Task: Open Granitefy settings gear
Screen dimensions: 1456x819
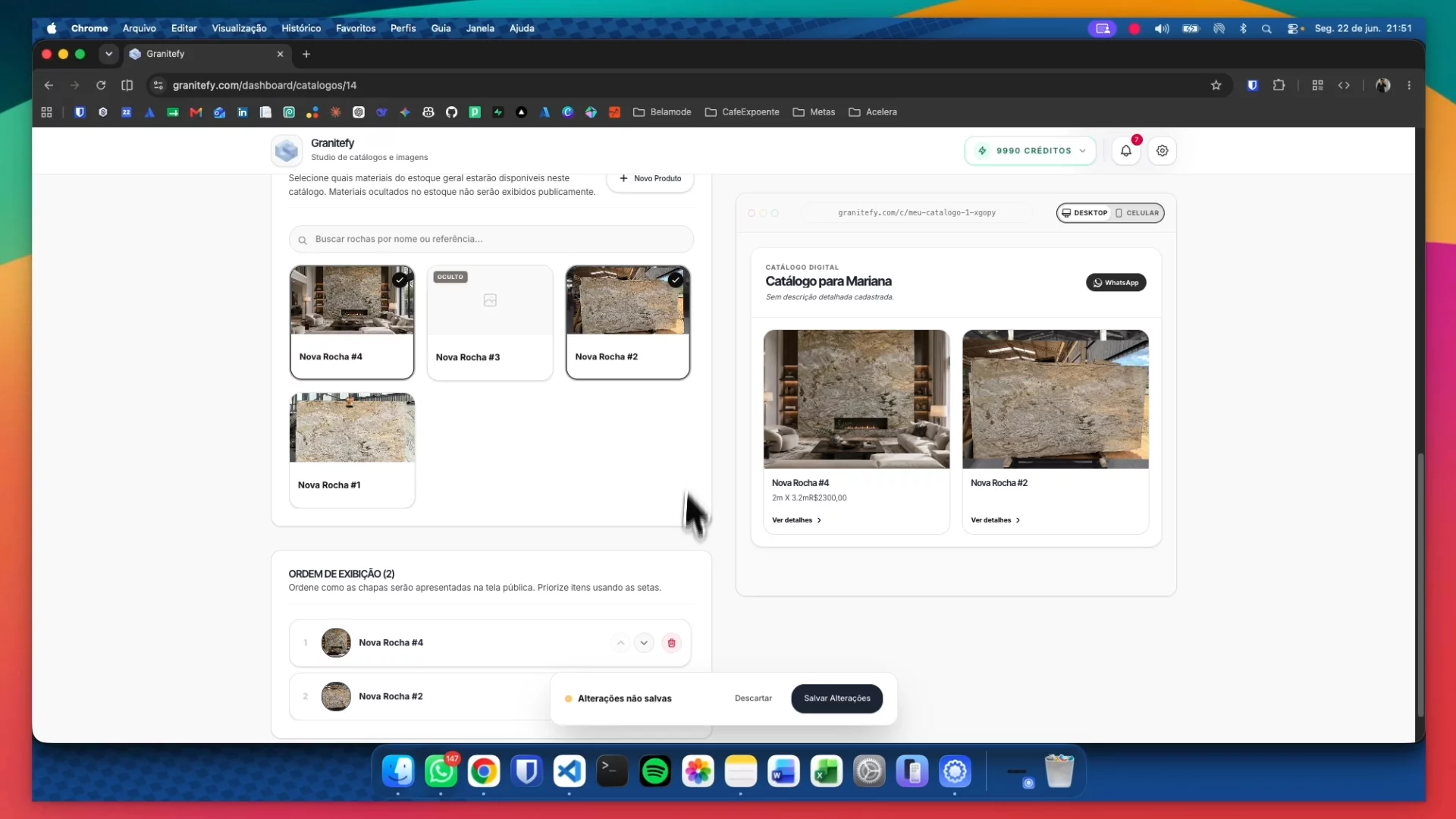Action: (1163, 151)
